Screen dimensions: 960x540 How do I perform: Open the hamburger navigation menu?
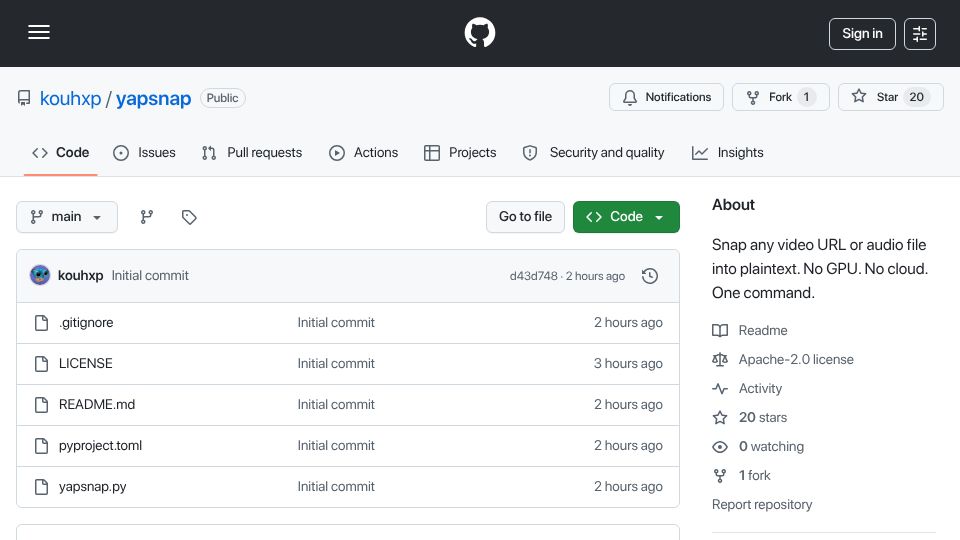click(39, 32)
